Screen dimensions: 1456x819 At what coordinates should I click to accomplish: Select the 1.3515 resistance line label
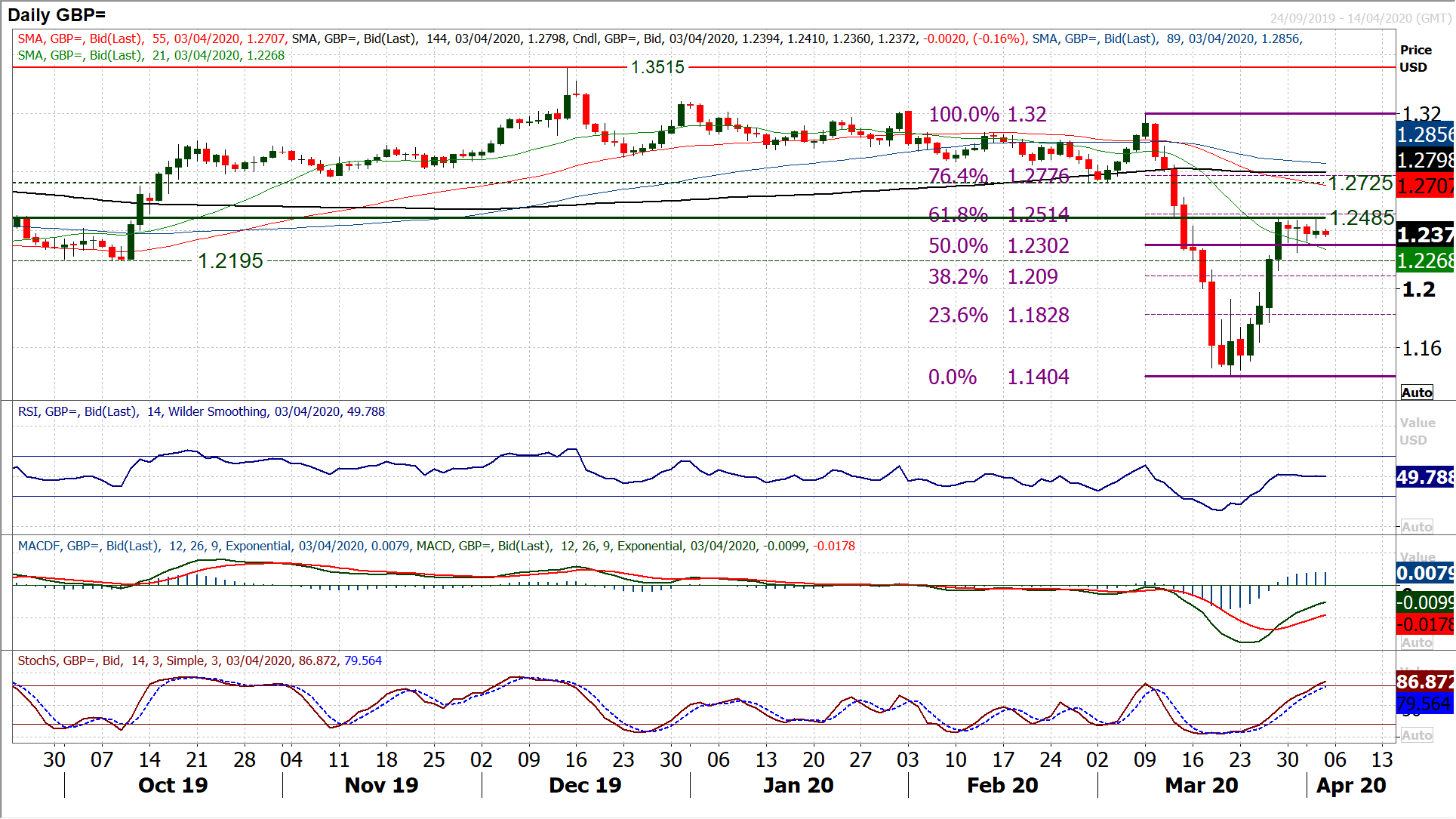[657, 67]
